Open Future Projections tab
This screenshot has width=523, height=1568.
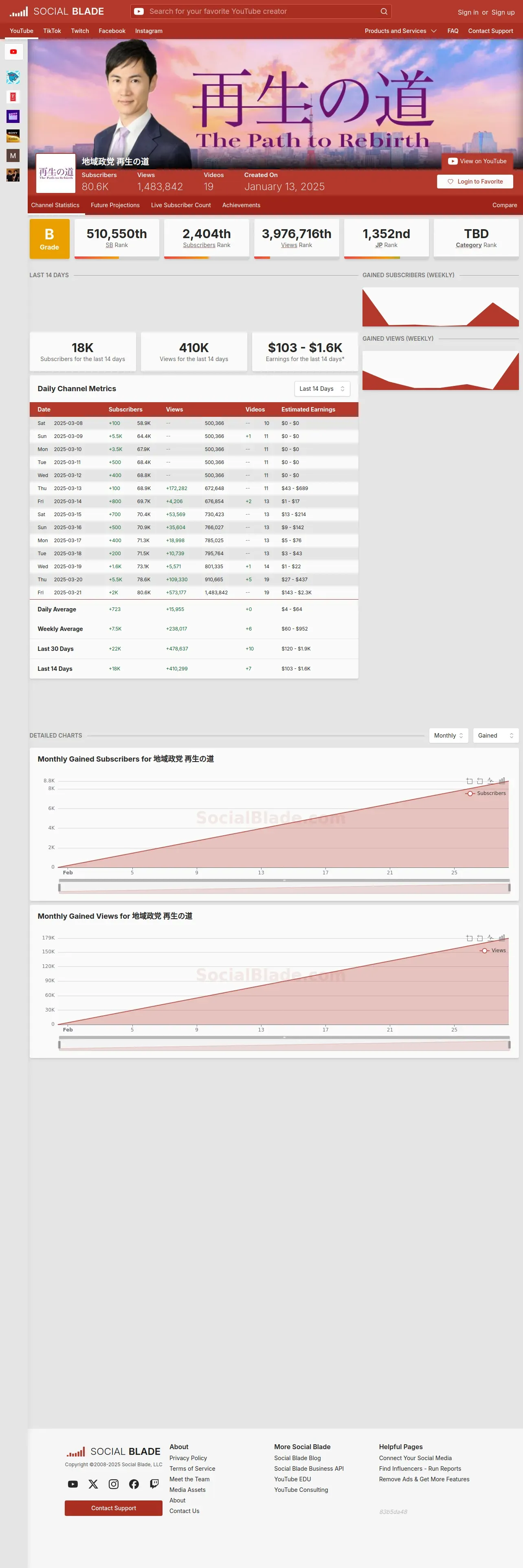tap(115, 205)
